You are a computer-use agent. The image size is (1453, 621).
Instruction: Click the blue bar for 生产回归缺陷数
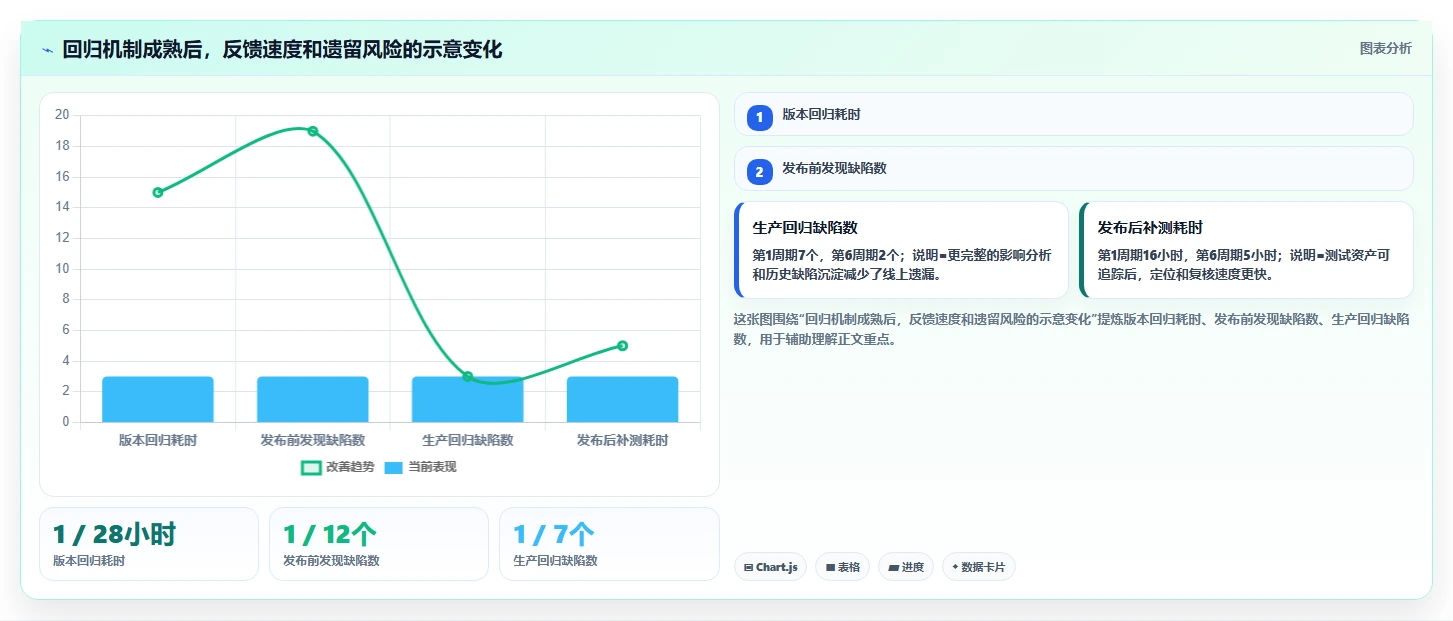coord(468,399)
